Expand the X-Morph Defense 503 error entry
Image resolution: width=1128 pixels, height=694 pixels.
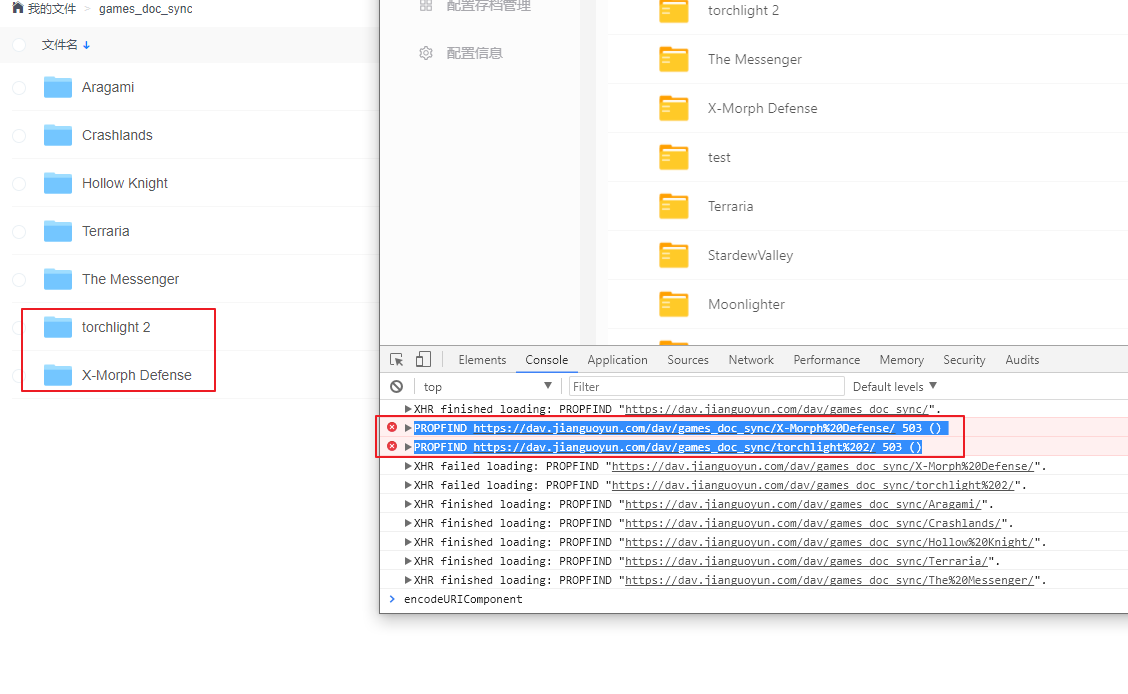[x=406, y=427]
